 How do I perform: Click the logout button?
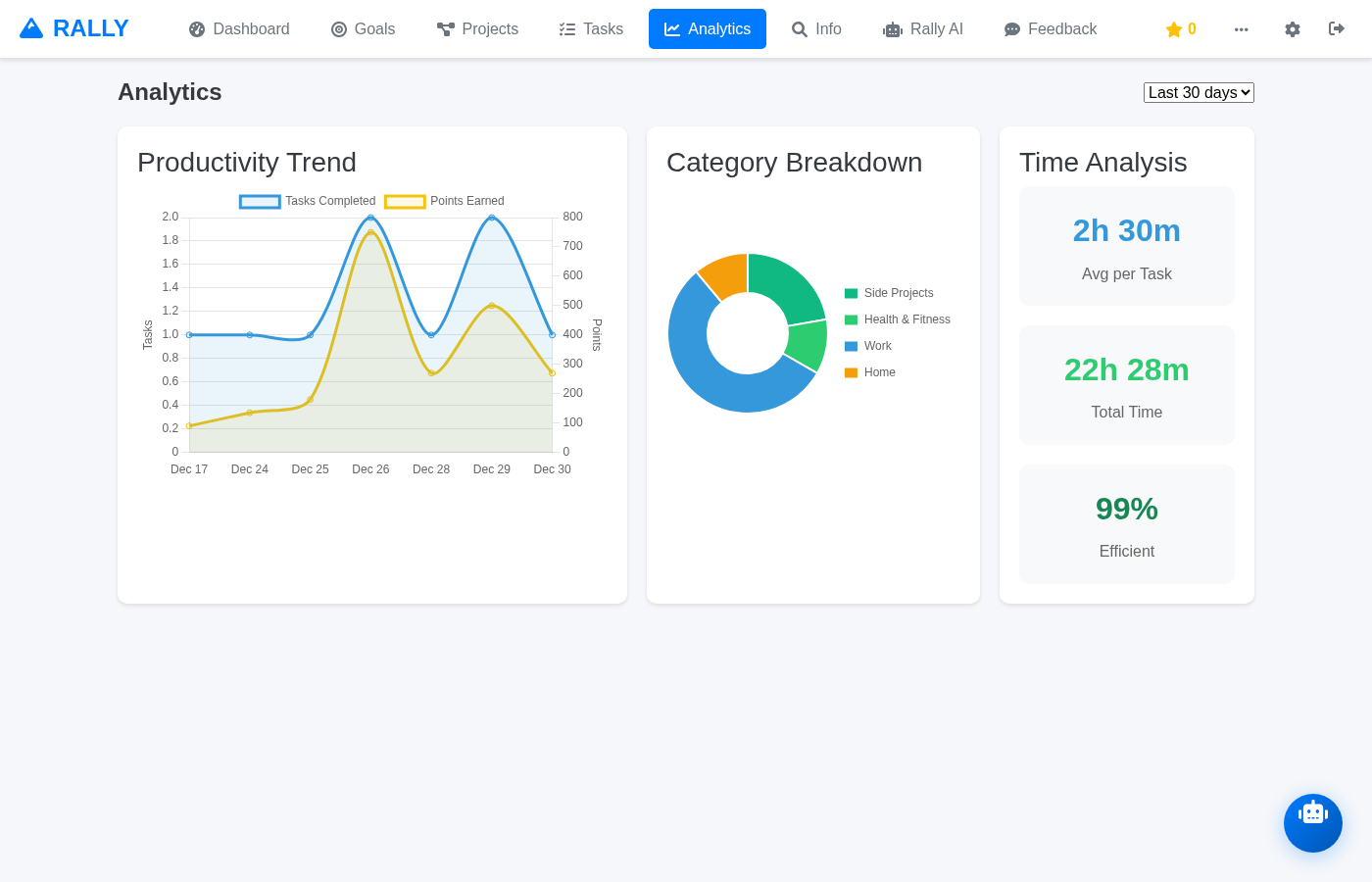[1336, 29]
